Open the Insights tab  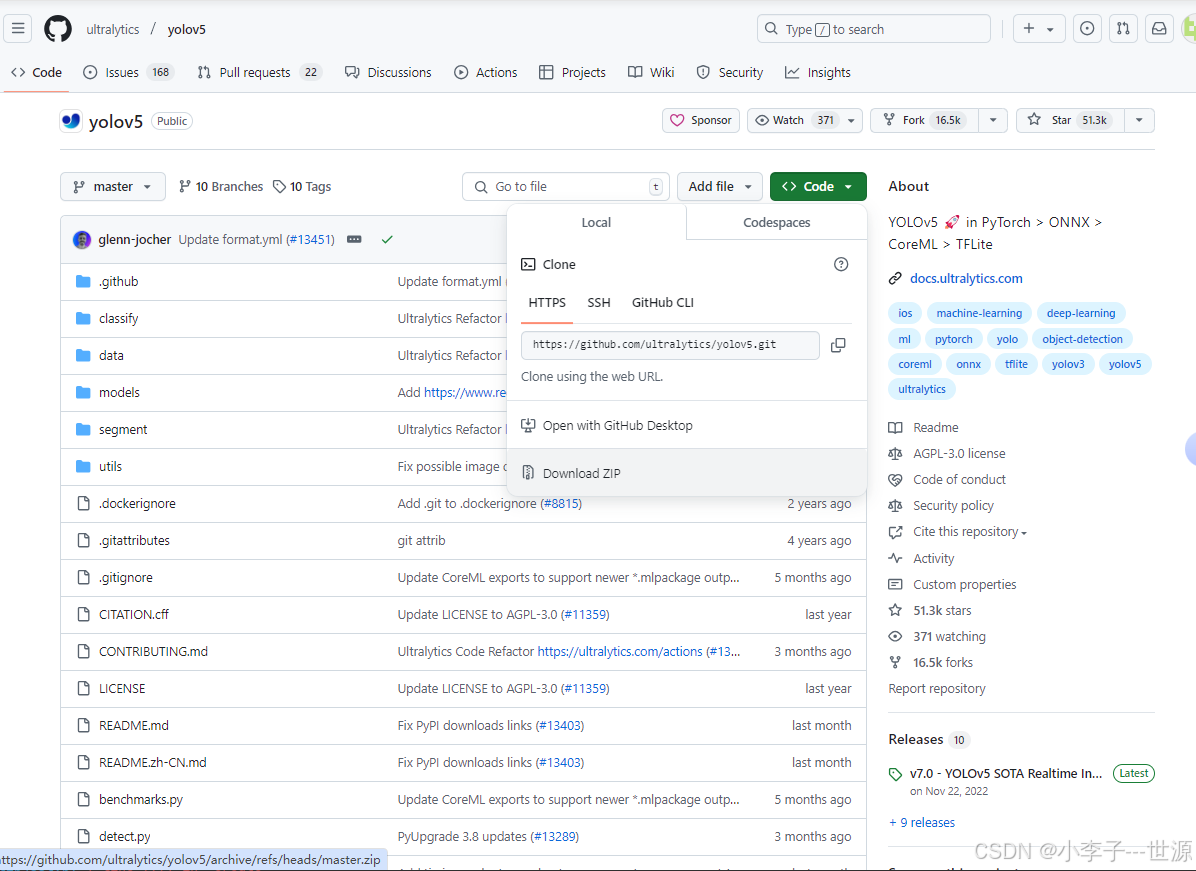pyautogui.click(x=817, y=72)
